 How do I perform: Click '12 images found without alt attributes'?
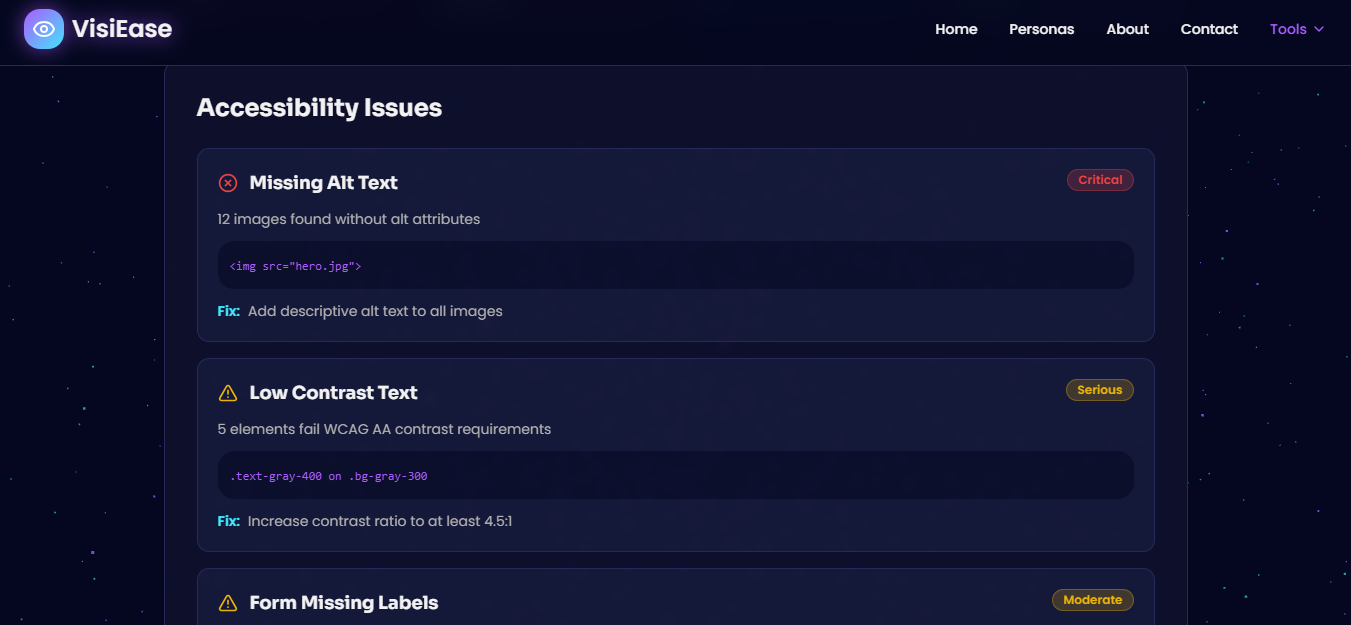coord(349,219)
